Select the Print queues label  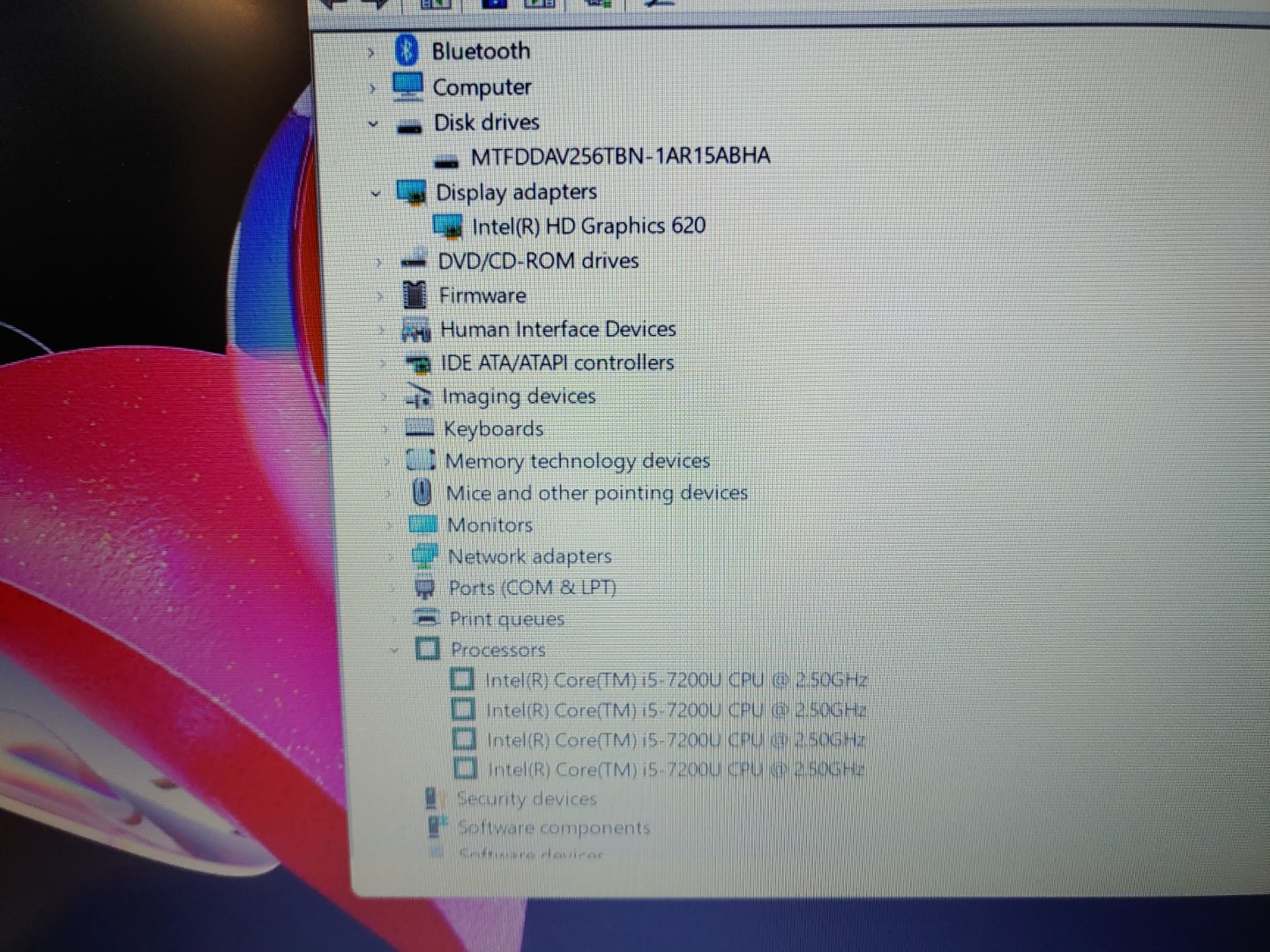506,619
